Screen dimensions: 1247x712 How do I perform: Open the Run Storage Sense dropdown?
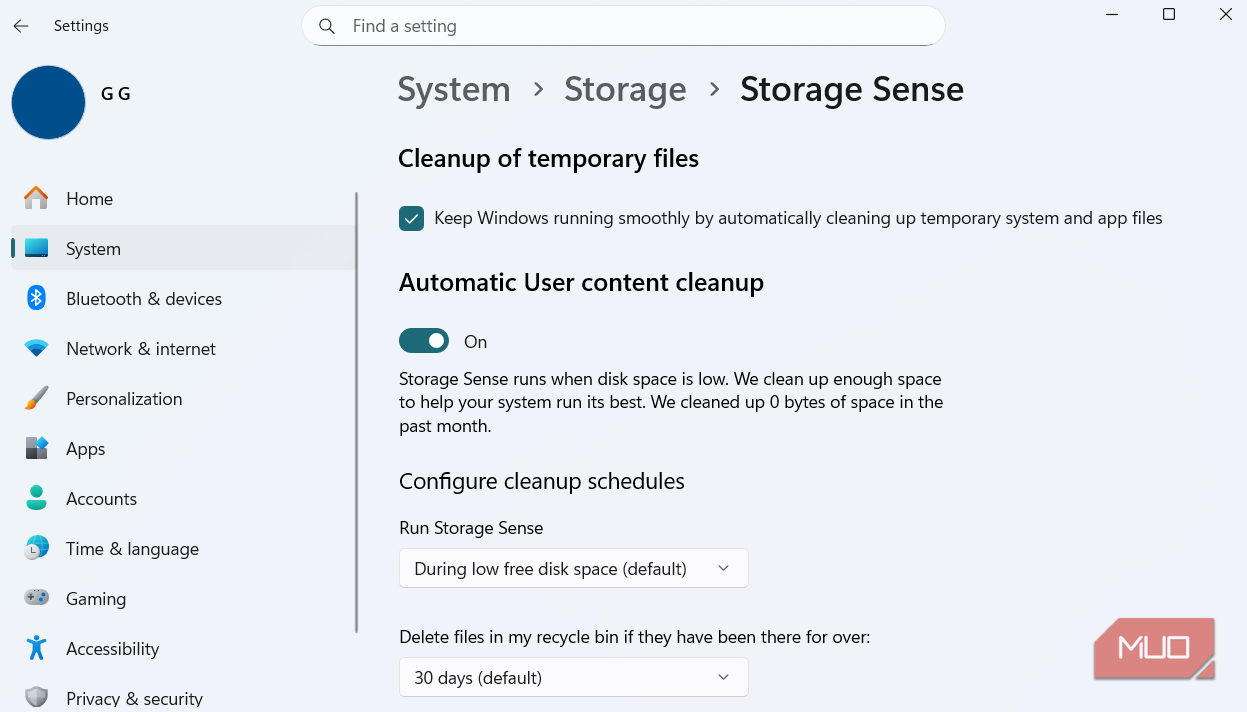pyautogui.click(x=573, y=568)
